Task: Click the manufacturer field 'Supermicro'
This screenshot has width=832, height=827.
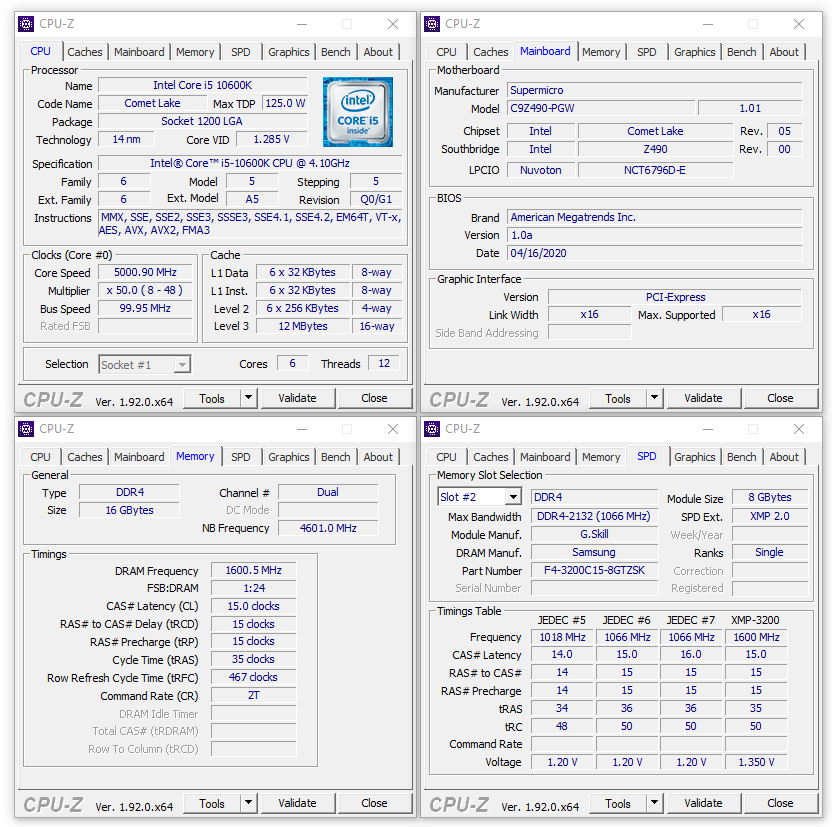Action: tap(654, 90)
